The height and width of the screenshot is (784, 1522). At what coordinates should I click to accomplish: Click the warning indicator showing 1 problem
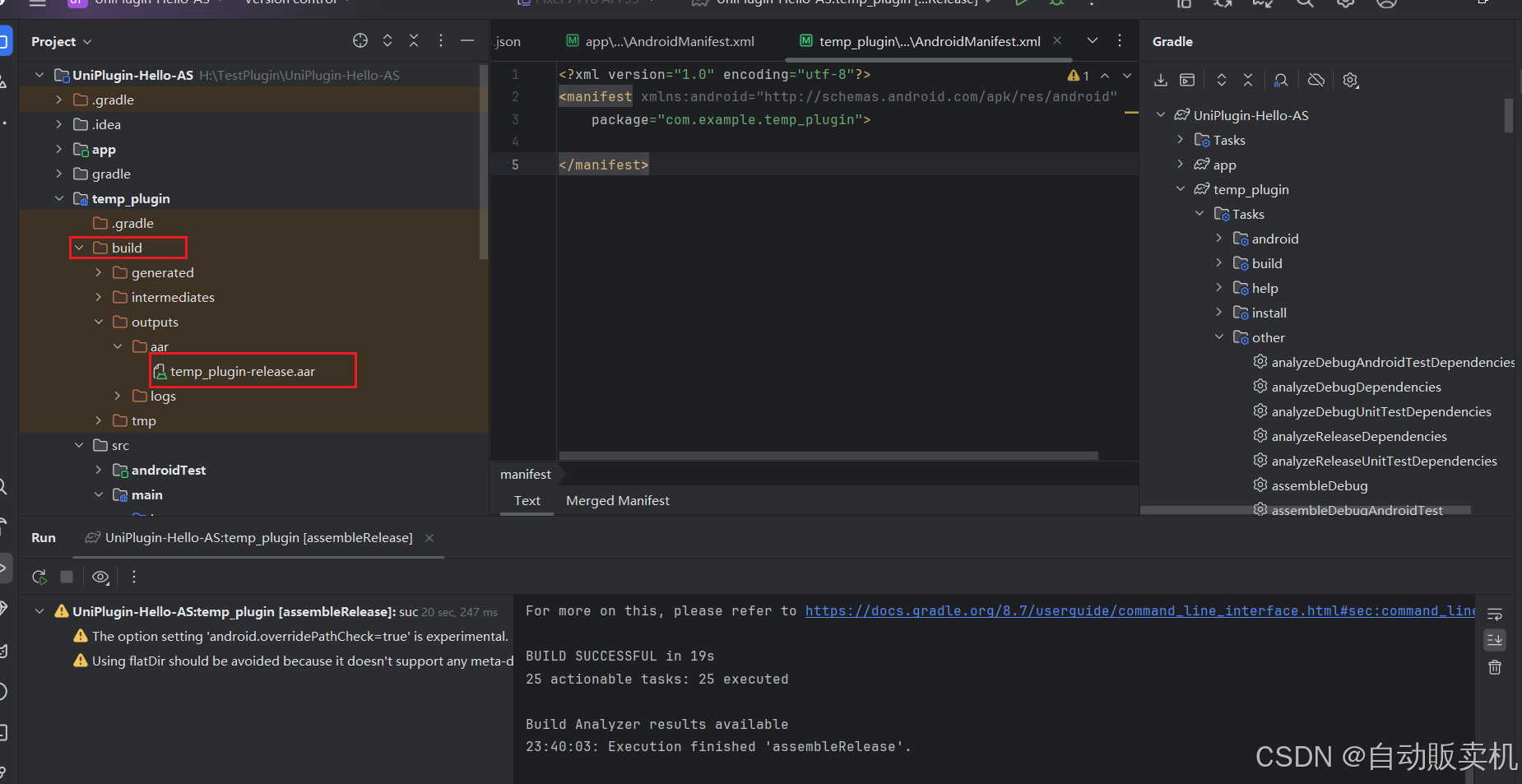1078,76
